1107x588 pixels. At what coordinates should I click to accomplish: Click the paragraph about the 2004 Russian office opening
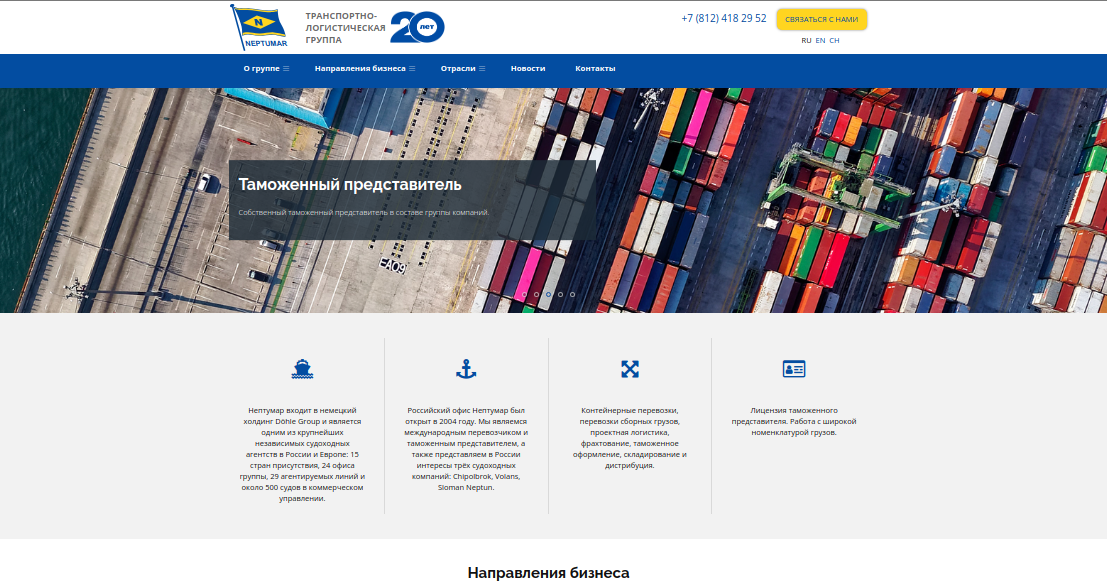(x=466, y=448)
